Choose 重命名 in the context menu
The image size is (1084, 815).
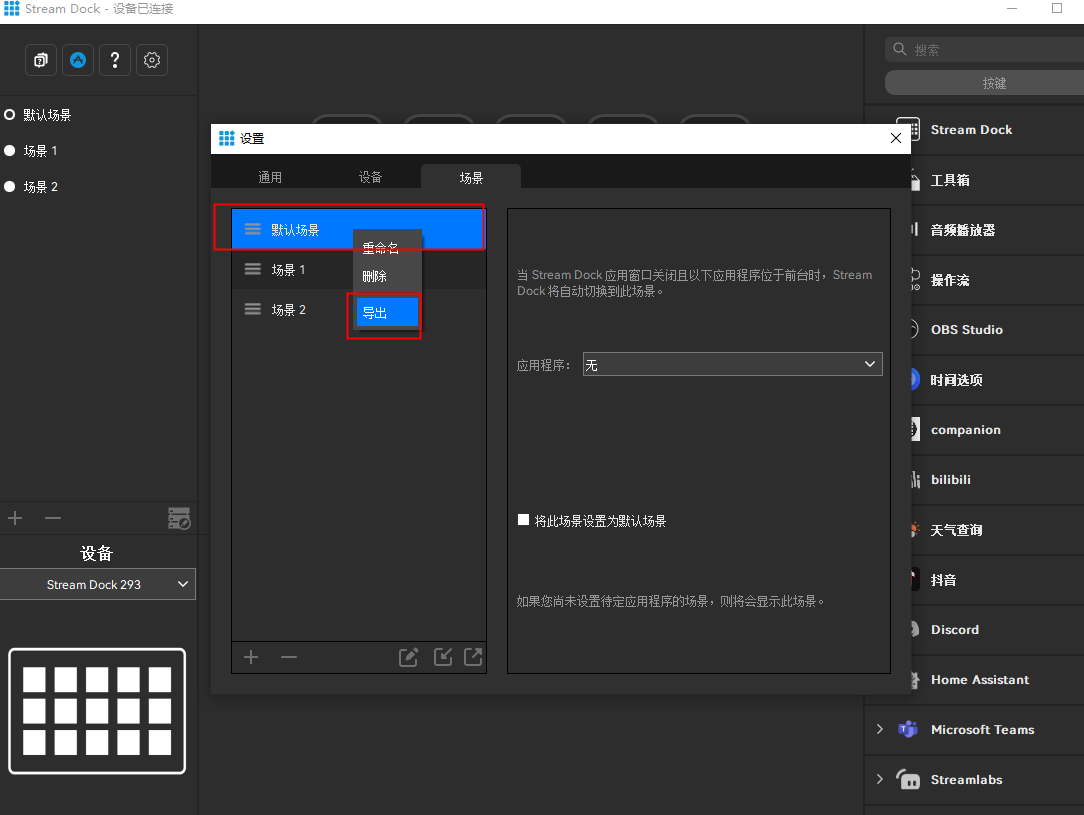[x=387, y=247]
